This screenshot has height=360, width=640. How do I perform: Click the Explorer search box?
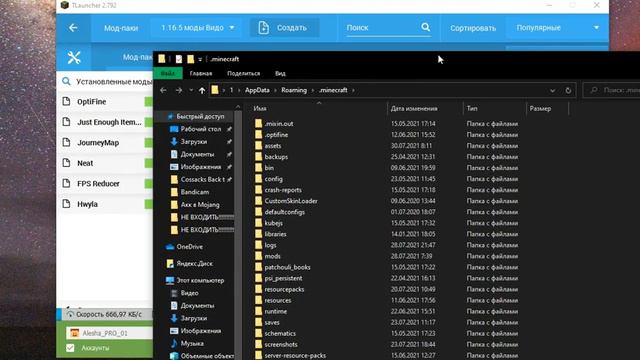(612, 90)
